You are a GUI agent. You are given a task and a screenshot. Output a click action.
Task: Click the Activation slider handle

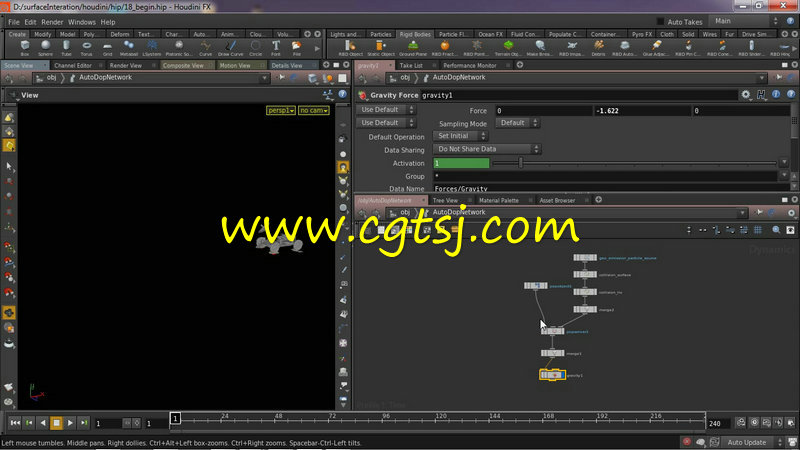pyautogui.click(x=520, y=163)
